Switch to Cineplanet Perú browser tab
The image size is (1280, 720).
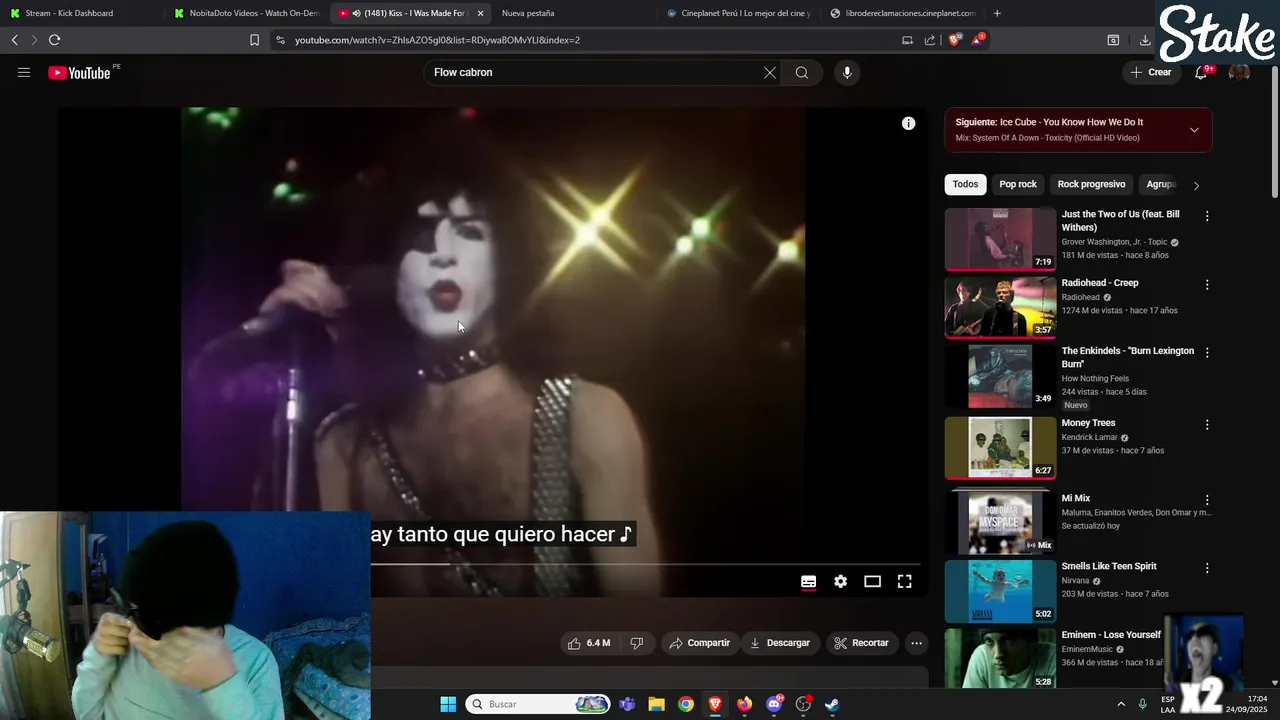(740, 13)
